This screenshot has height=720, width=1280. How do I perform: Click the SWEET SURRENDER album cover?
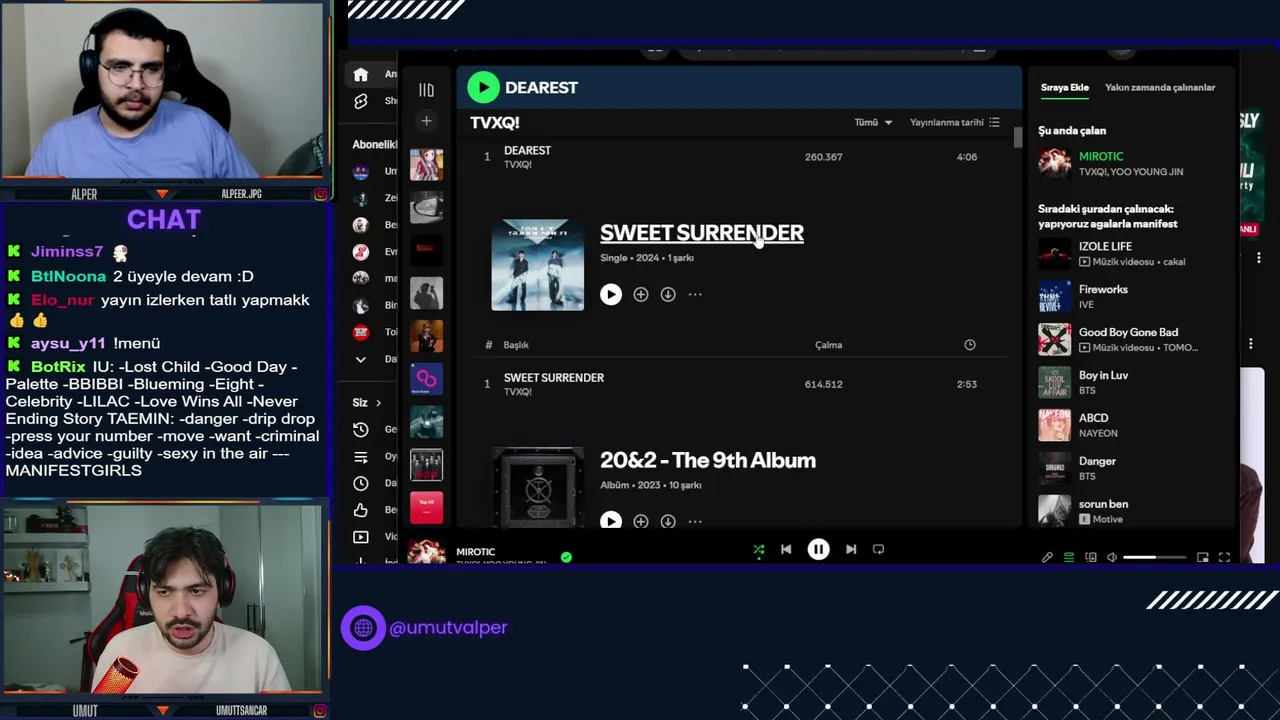(538, 265)
